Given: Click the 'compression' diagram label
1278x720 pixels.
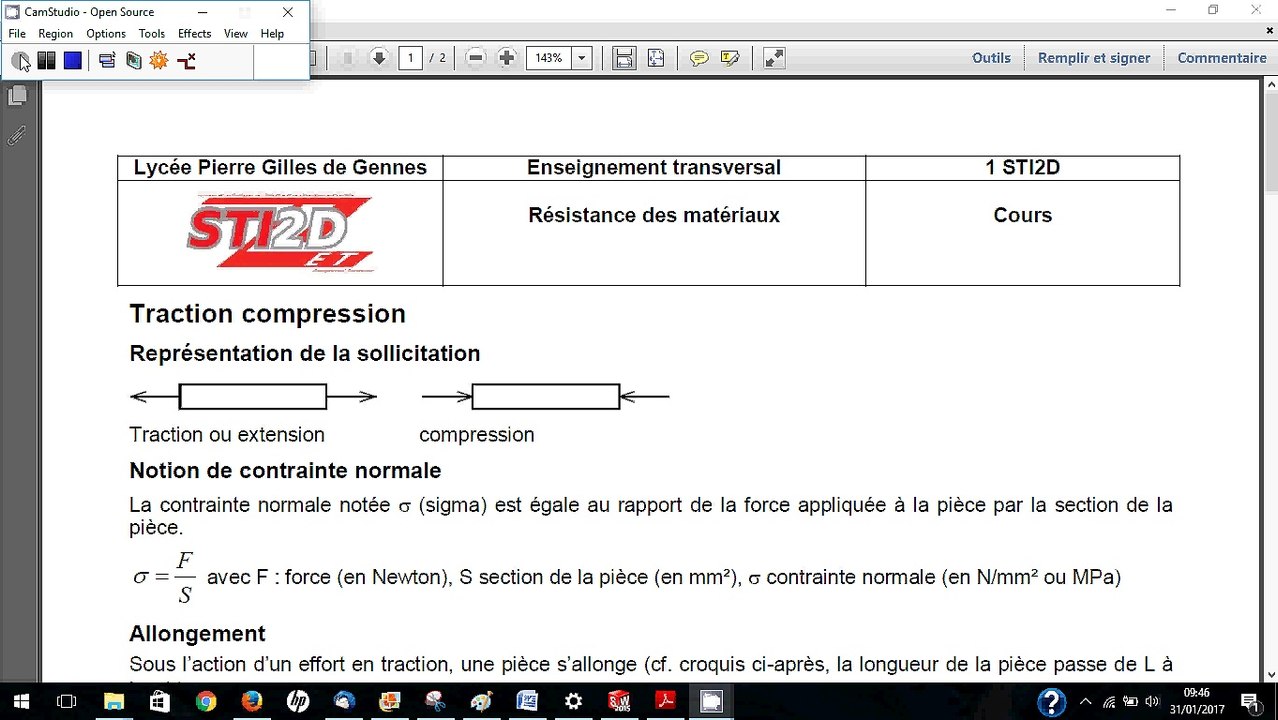Looking at the screenshot, I should [476, 435].
